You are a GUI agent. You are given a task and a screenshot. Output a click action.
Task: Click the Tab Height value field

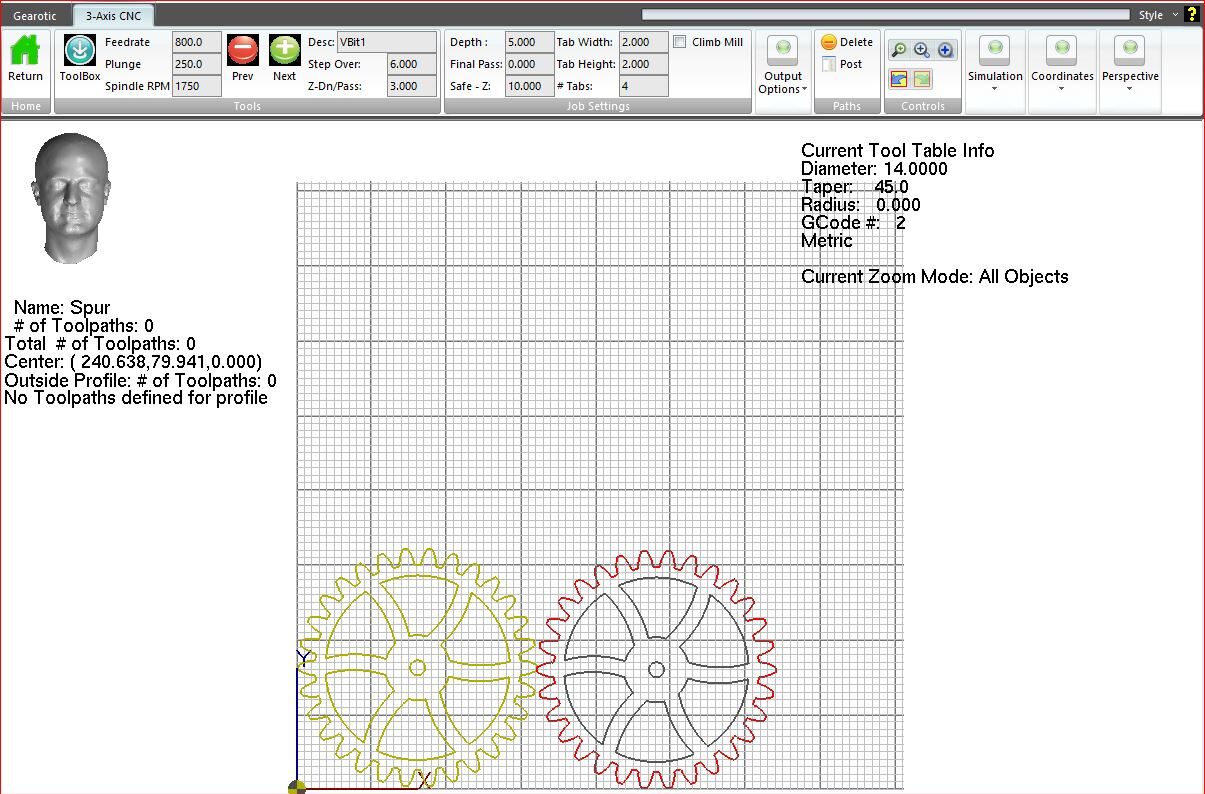644,64
